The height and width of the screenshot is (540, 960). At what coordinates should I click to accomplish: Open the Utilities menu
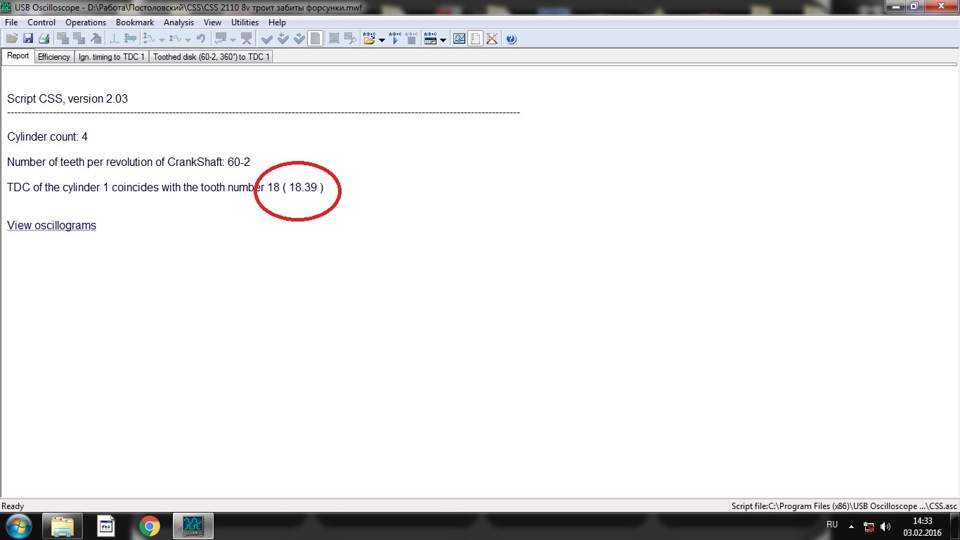(244, 22)
